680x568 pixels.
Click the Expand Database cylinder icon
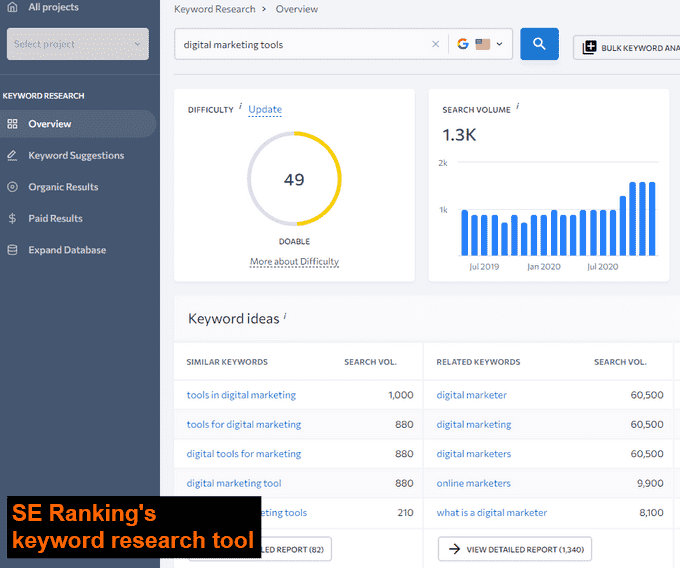click(x=12, y=250)
